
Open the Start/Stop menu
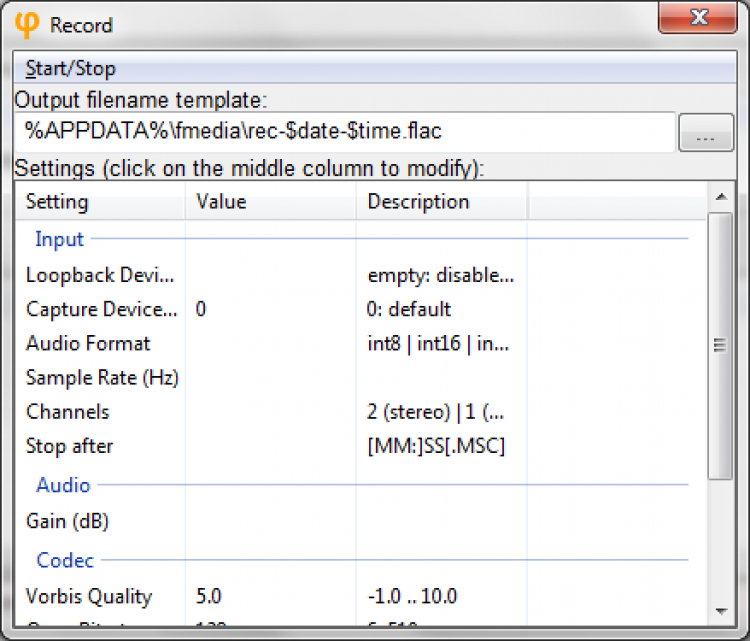point(70,69)
